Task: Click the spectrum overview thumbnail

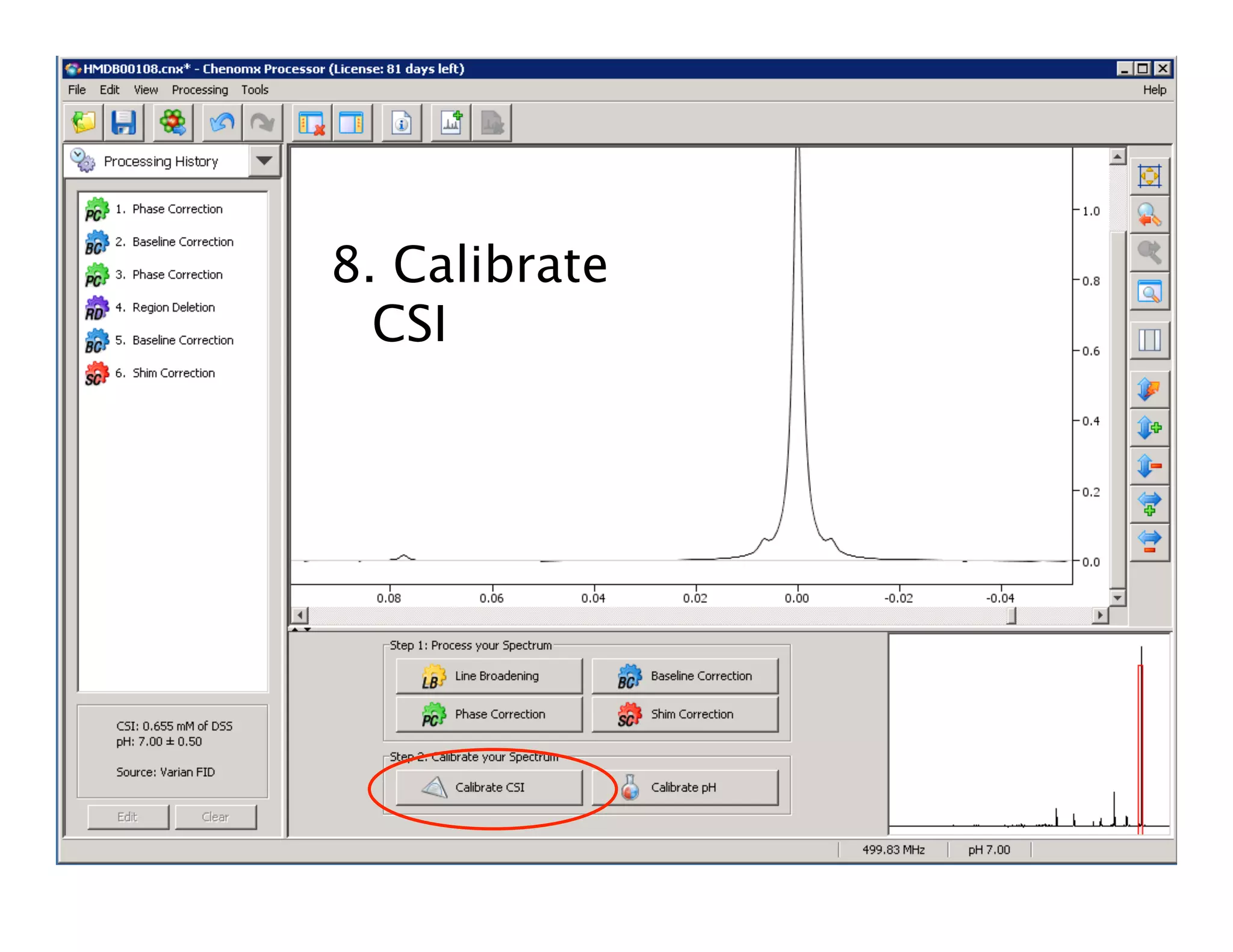Action: coord(1029,734)
